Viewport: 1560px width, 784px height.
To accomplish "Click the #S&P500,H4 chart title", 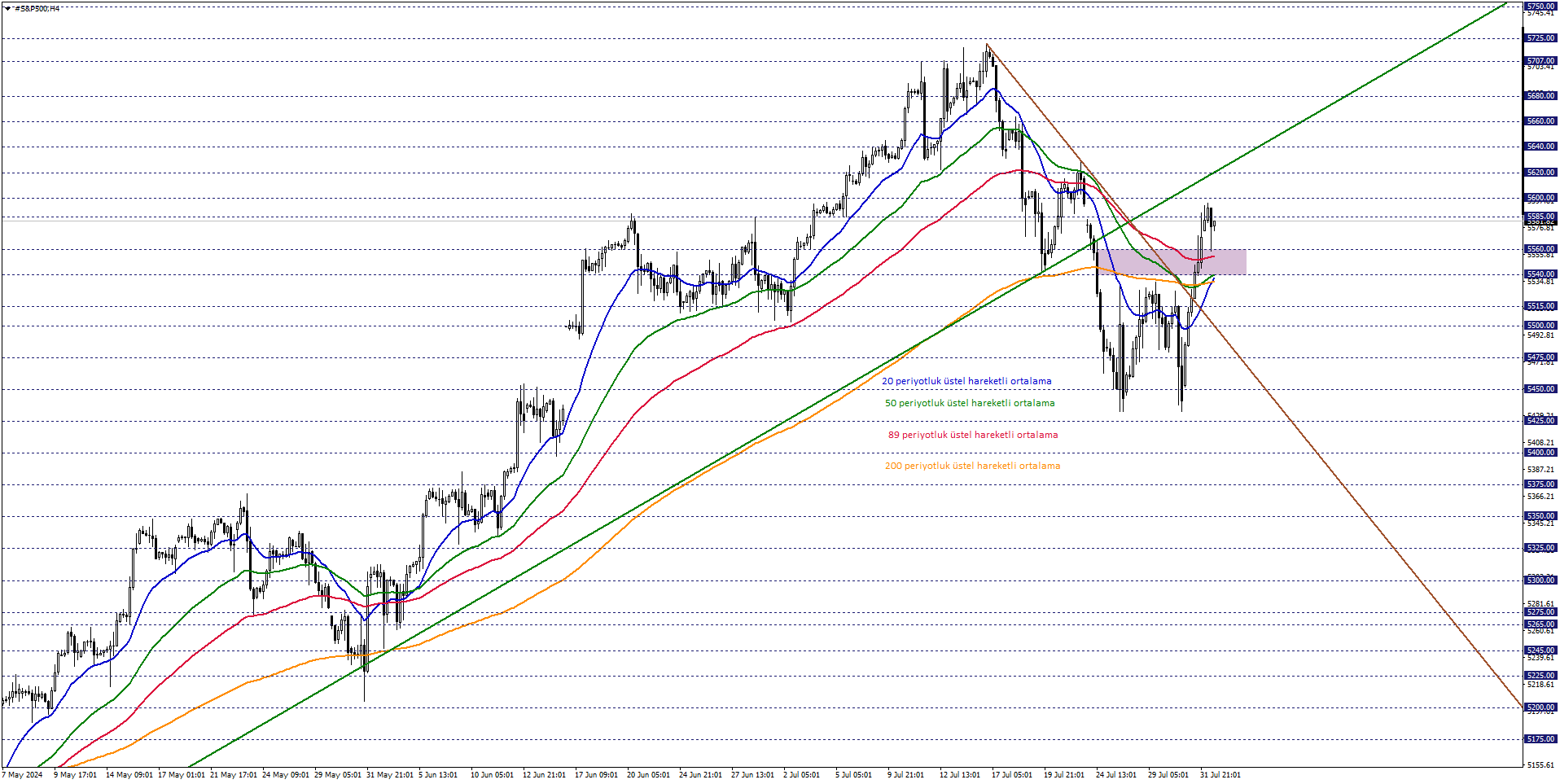I will [x=37, y=8].
